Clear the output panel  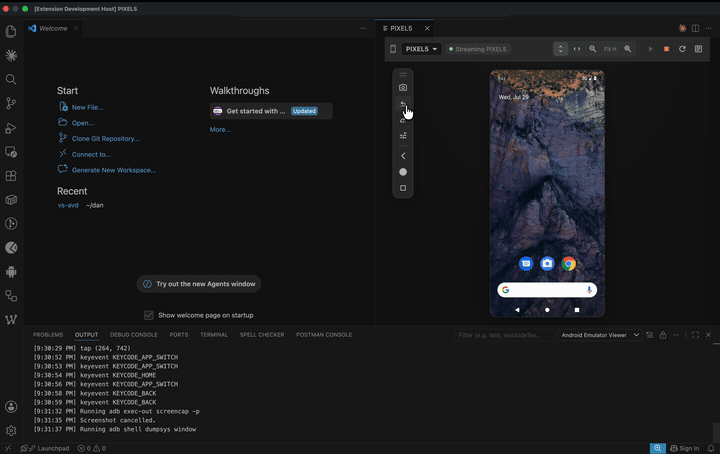click(x=649, y=335)
